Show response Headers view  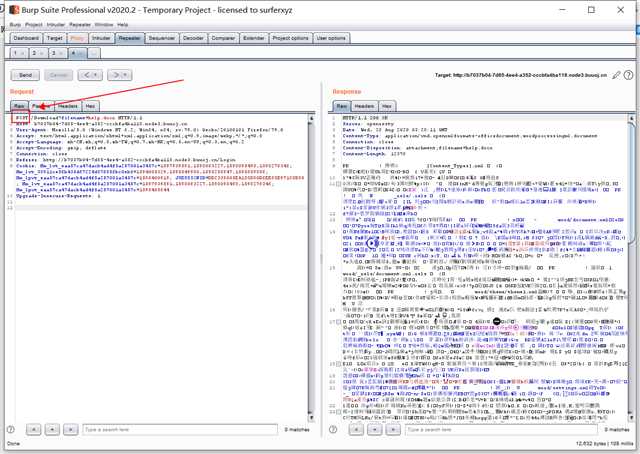(364, 106)
